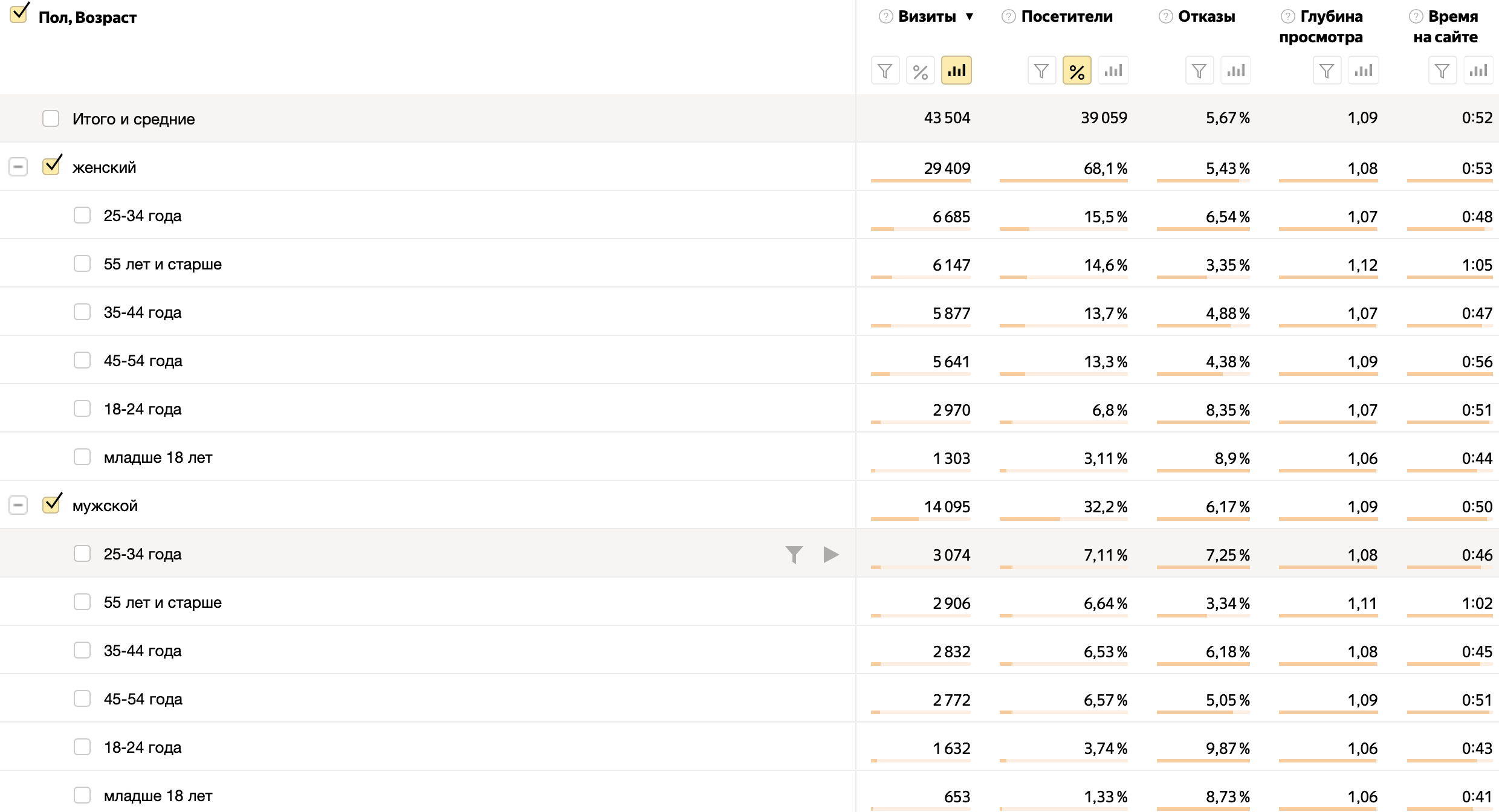Click the bar chart icon under Визиты
Image resolution: width=1499 pixels, height=812 pixels.
pos(956,71)
